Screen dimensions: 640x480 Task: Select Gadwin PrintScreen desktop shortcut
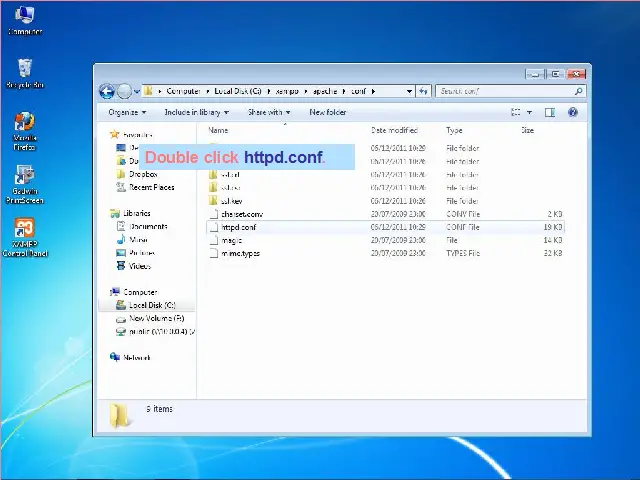[24, 184]
